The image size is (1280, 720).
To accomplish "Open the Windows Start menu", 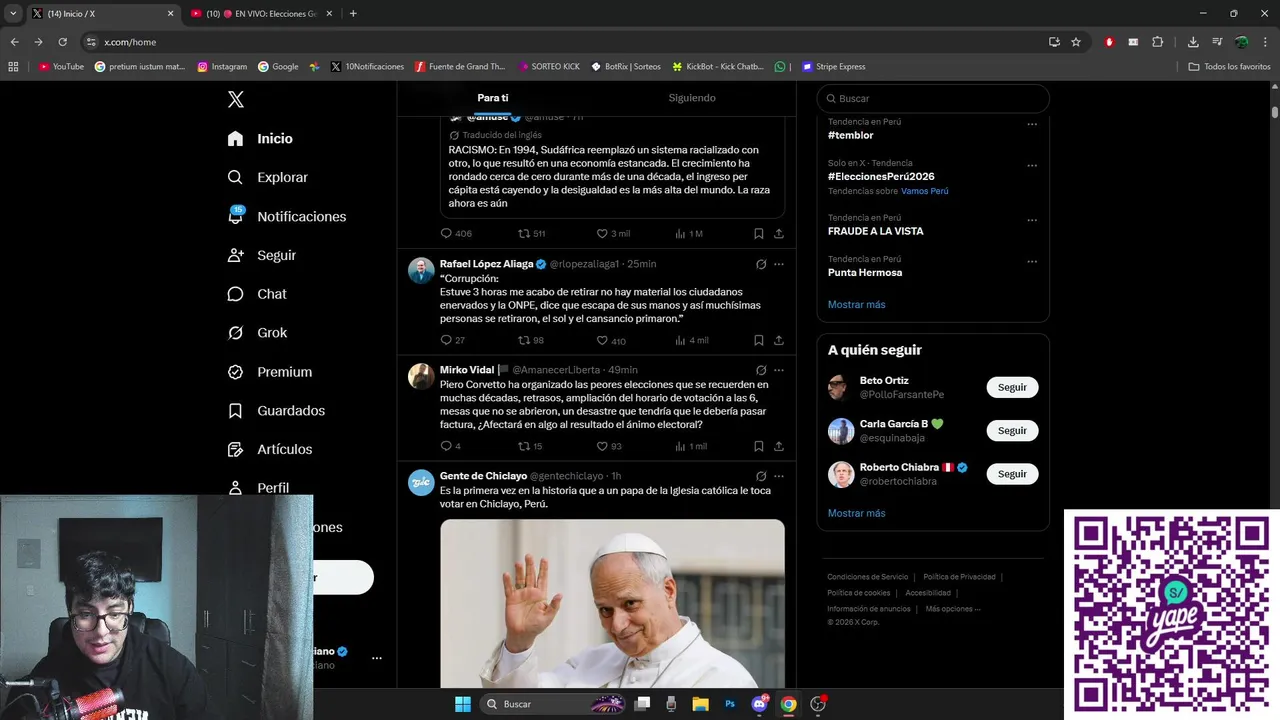I will (x=462, y=704).
